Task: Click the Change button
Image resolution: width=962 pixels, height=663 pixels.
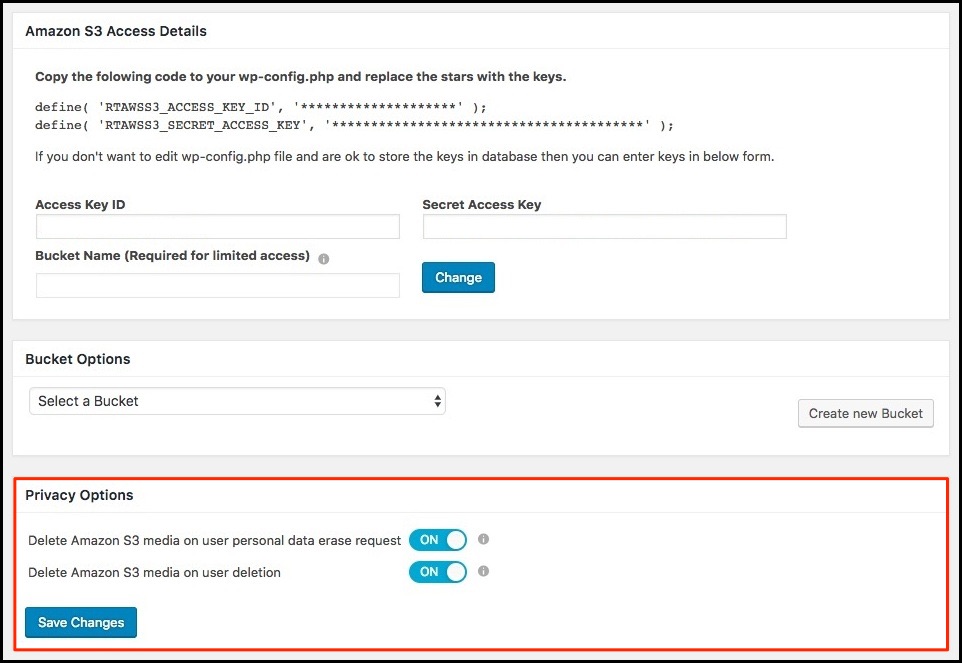Action: point(458,277)
